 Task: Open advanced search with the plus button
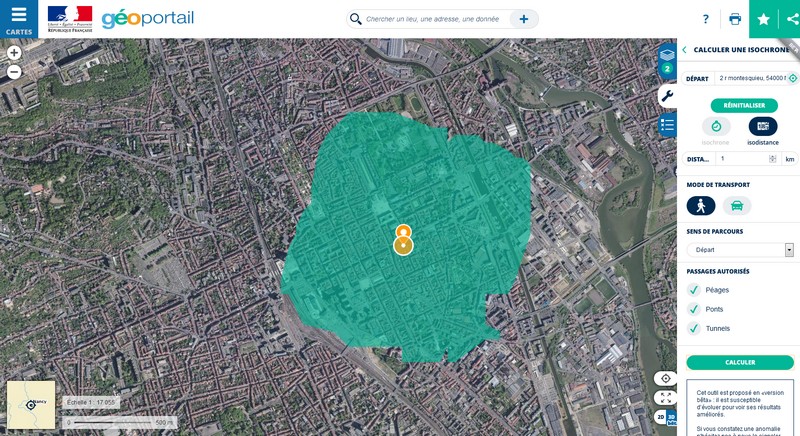click(523, 19)
